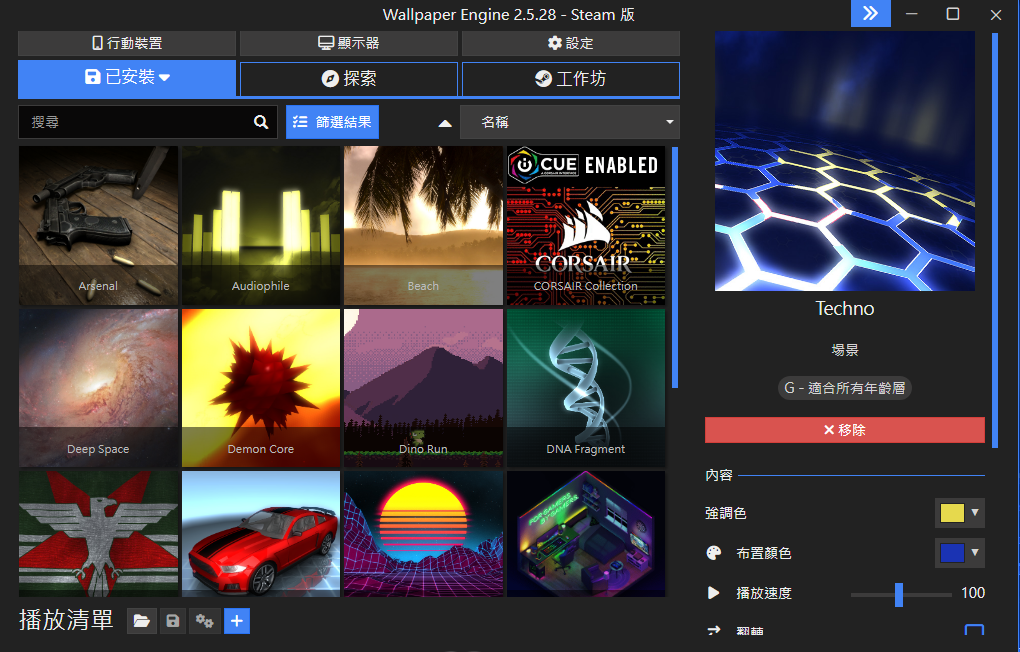
Task: Click the search magnifier icon
Action: [x=261, y=122]
